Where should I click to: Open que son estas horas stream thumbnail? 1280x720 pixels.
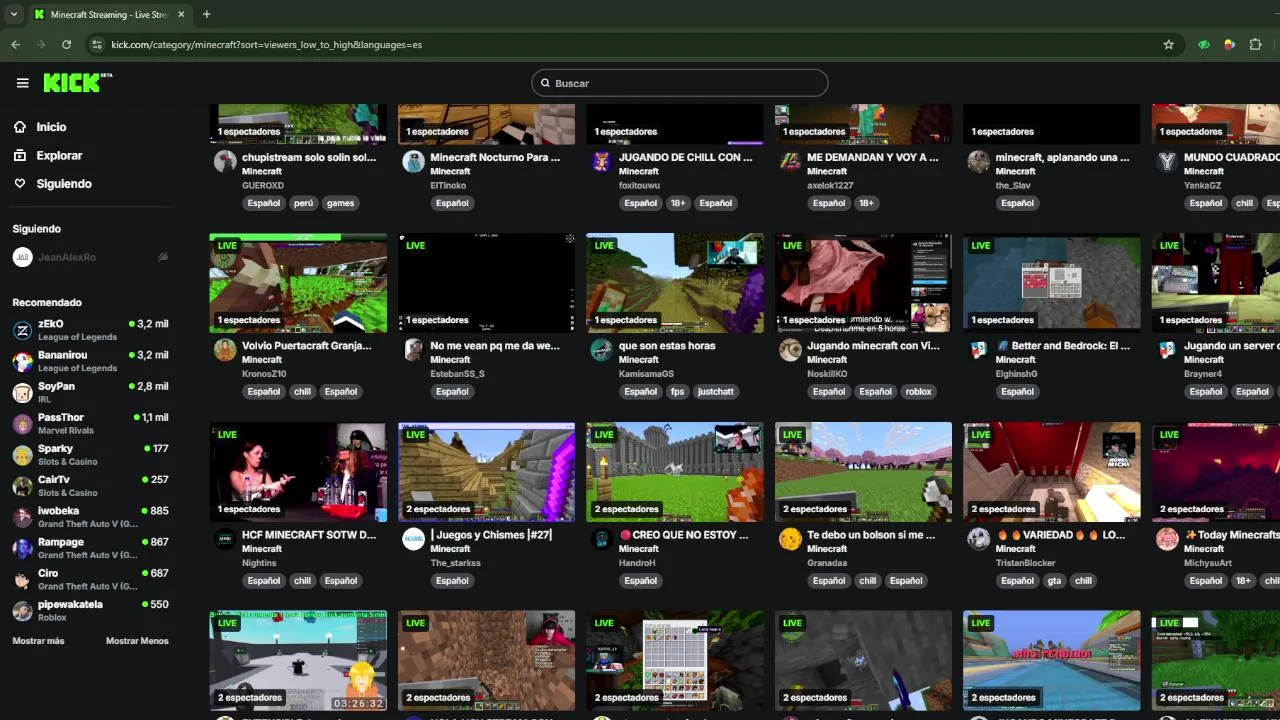click(675, 283)
